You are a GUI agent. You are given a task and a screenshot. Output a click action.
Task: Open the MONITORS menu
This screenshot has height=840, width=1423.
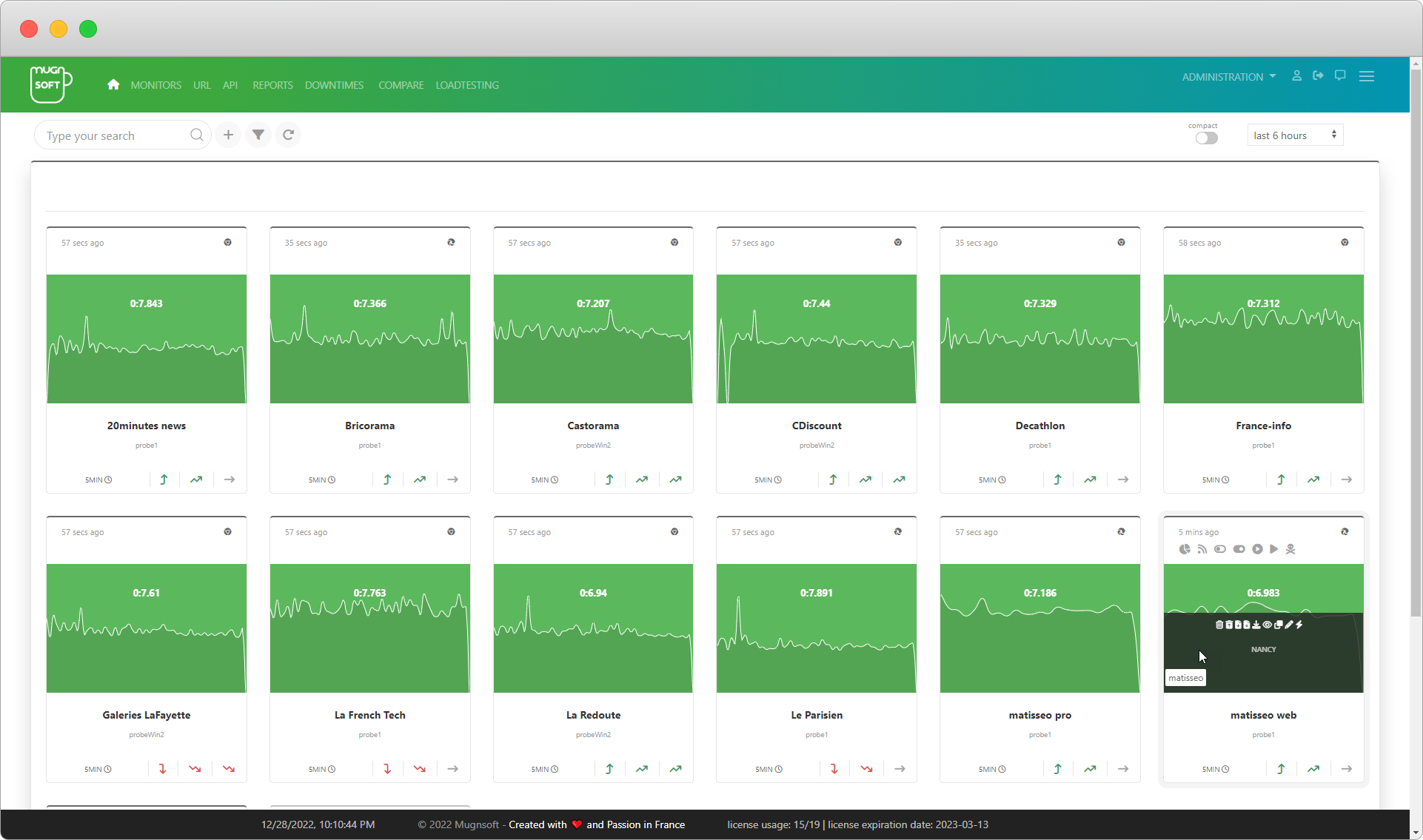tap(155, 85)
